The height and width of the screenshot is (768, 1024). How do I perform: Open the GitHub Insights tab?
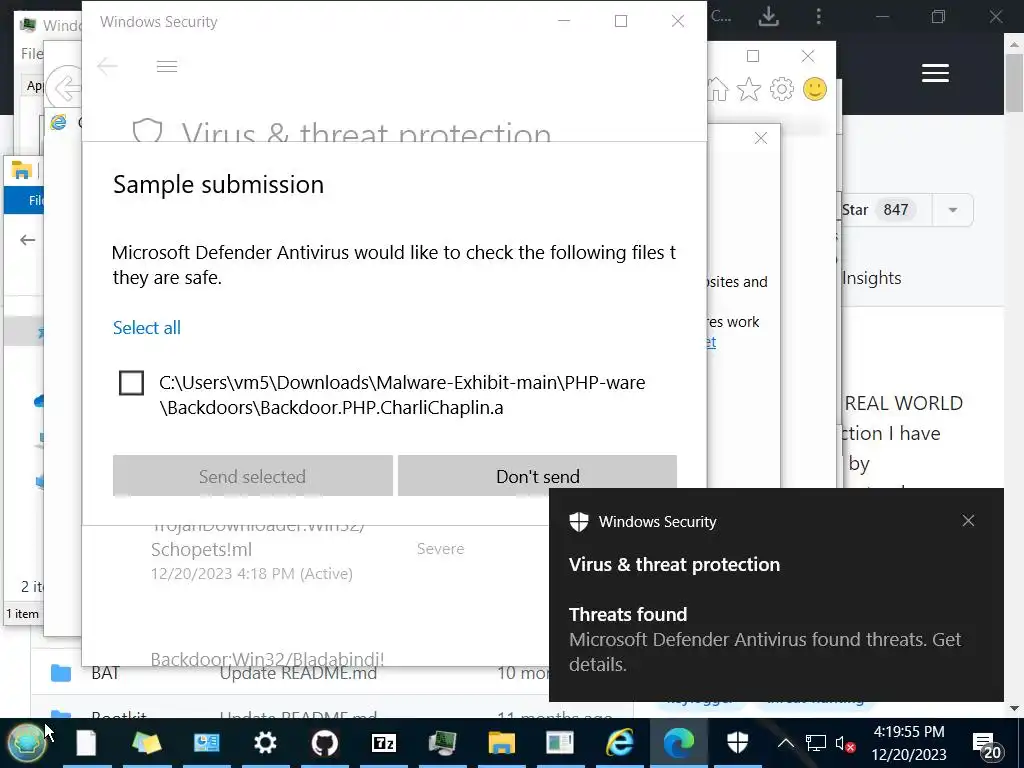pos(872,278)
